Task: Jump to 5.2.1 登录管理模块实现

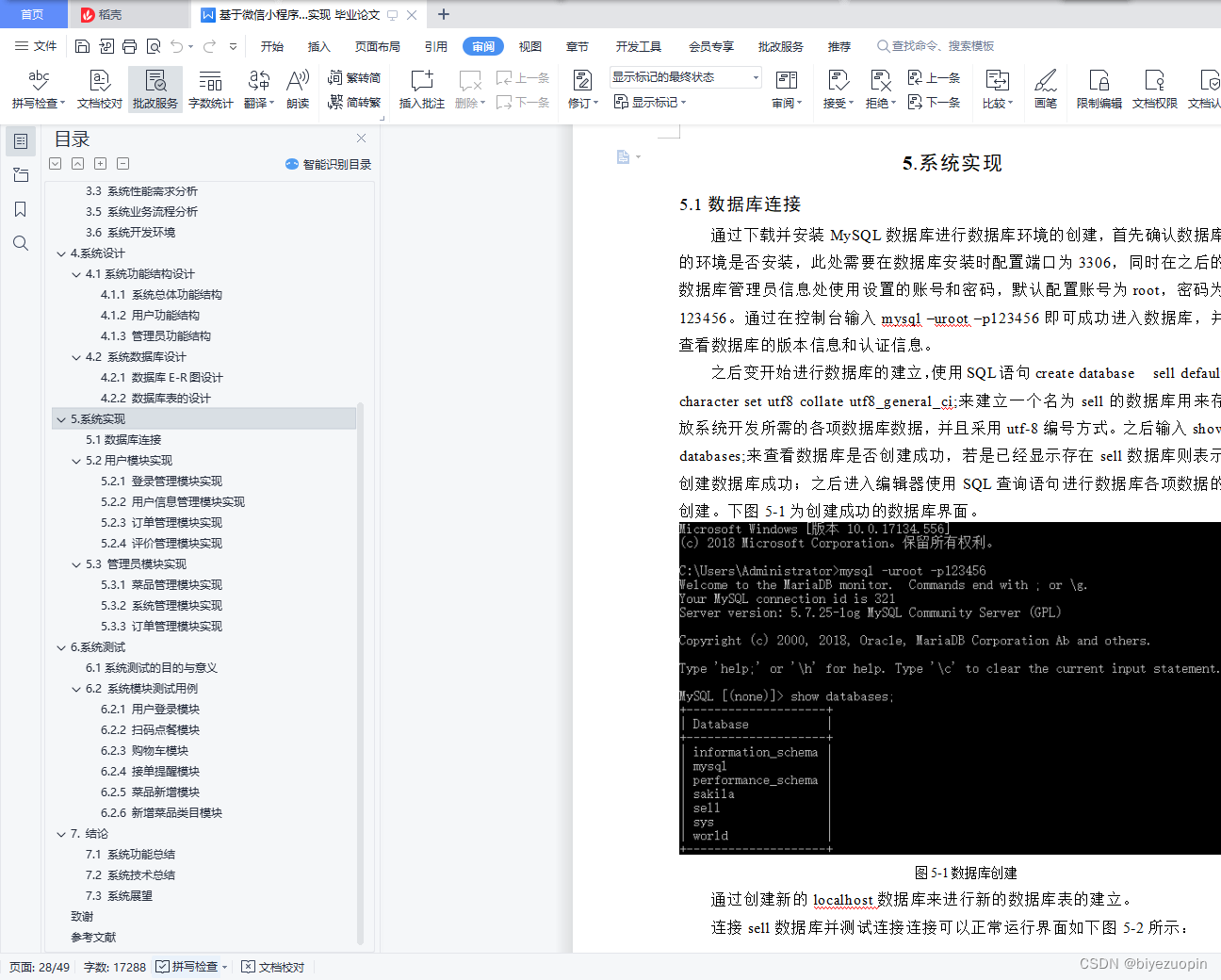Action: (x=161, y=482)
